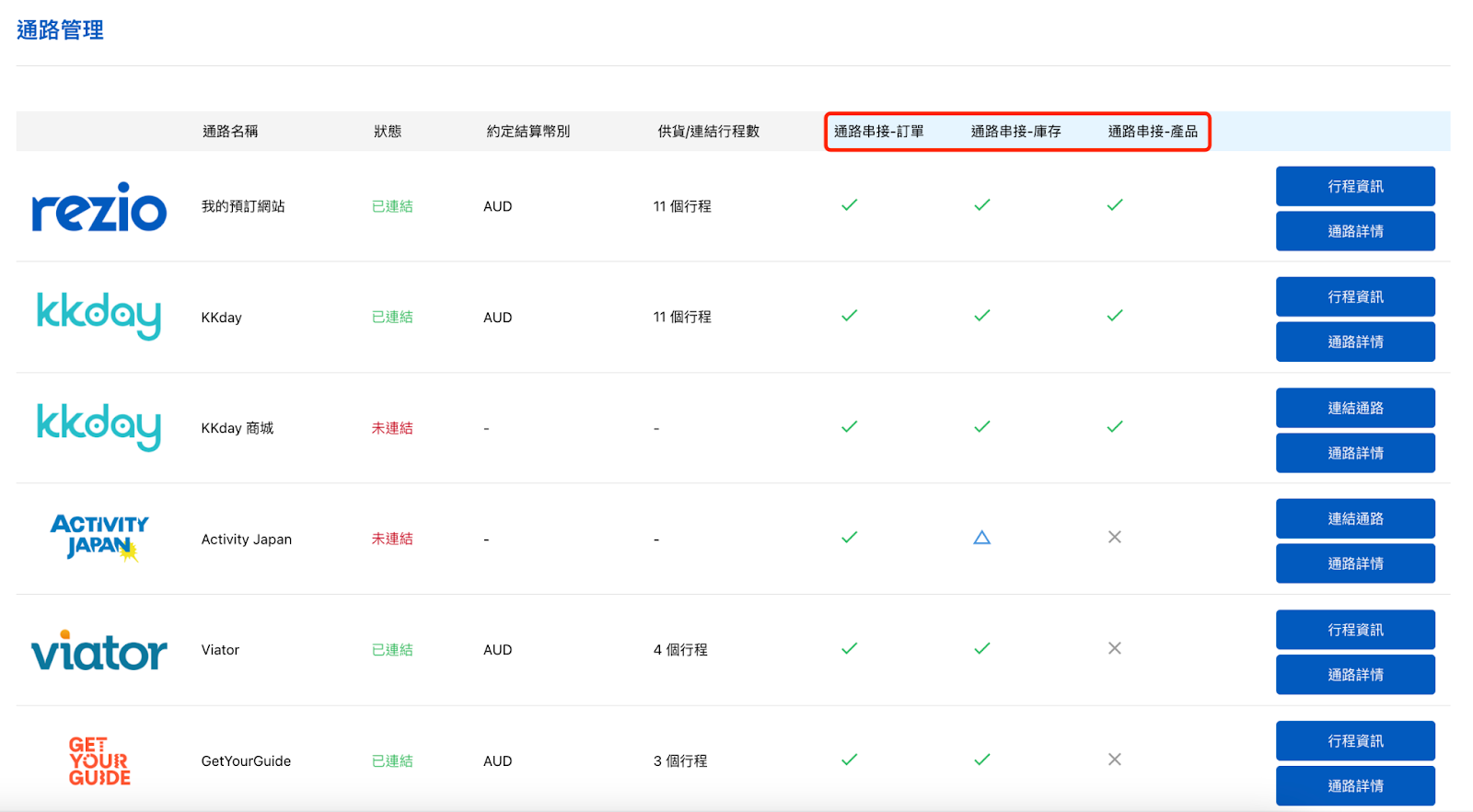Click the inventory checkmark in KKday row
1473x812 pixels.
(982, 316)
